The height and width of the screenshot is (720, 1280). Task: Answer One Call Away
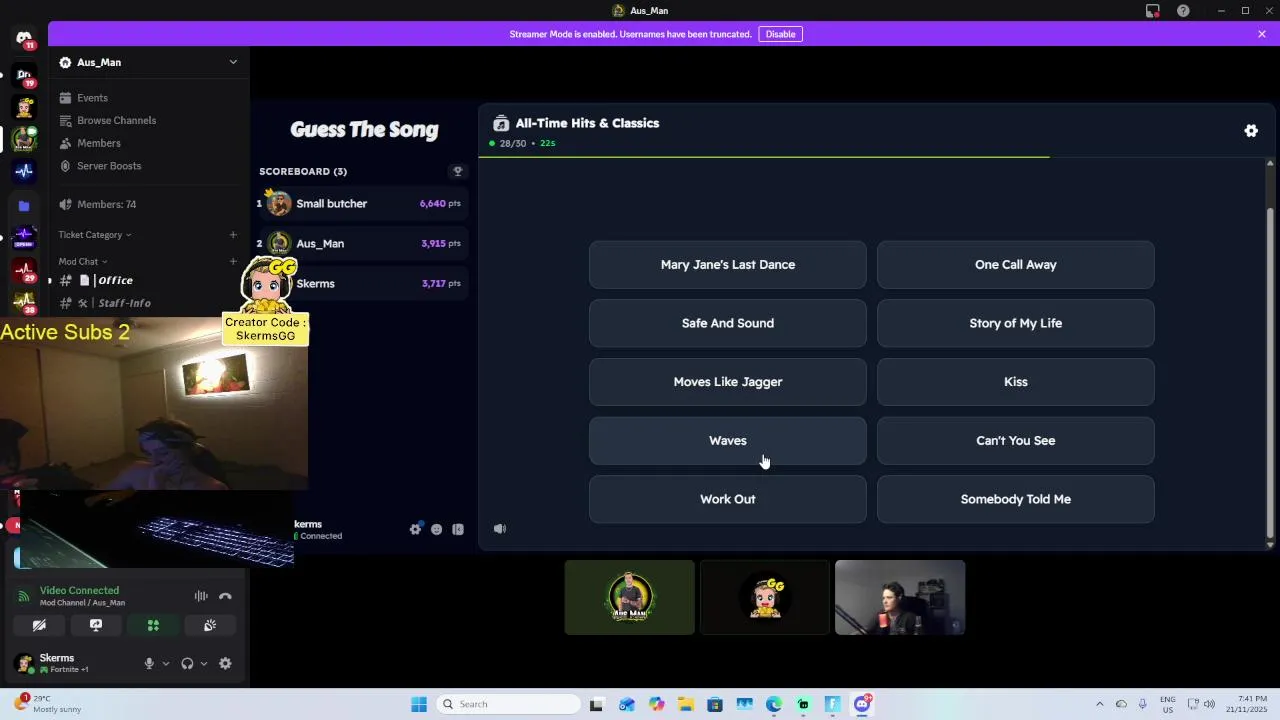[x=1015, y=265]
